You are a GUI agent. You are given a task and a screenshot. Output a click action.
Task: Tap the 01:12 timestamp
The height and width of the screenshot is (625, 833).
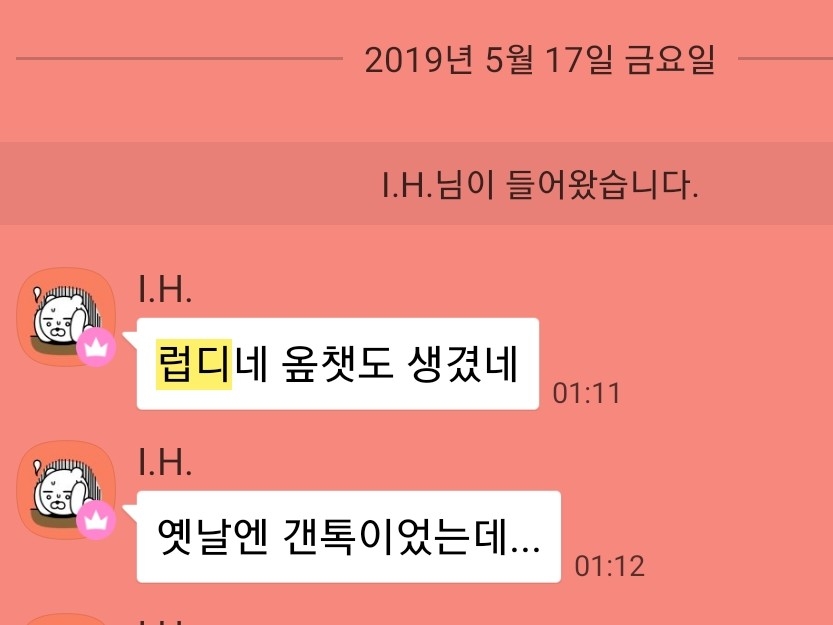(610, 567)
